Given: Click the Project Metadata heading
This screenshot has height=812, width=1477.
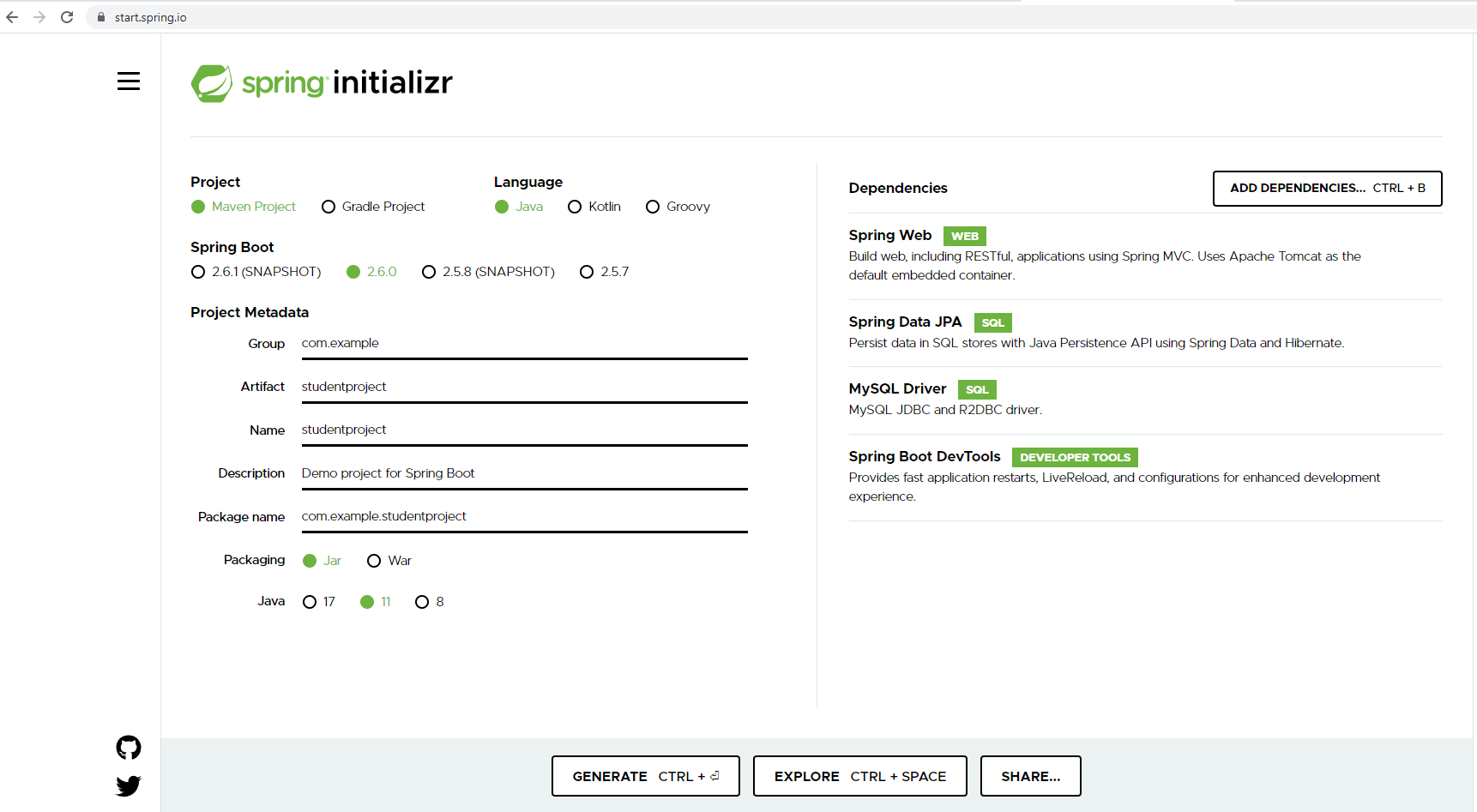Looking at the screenshot, I should coord(250,312).
